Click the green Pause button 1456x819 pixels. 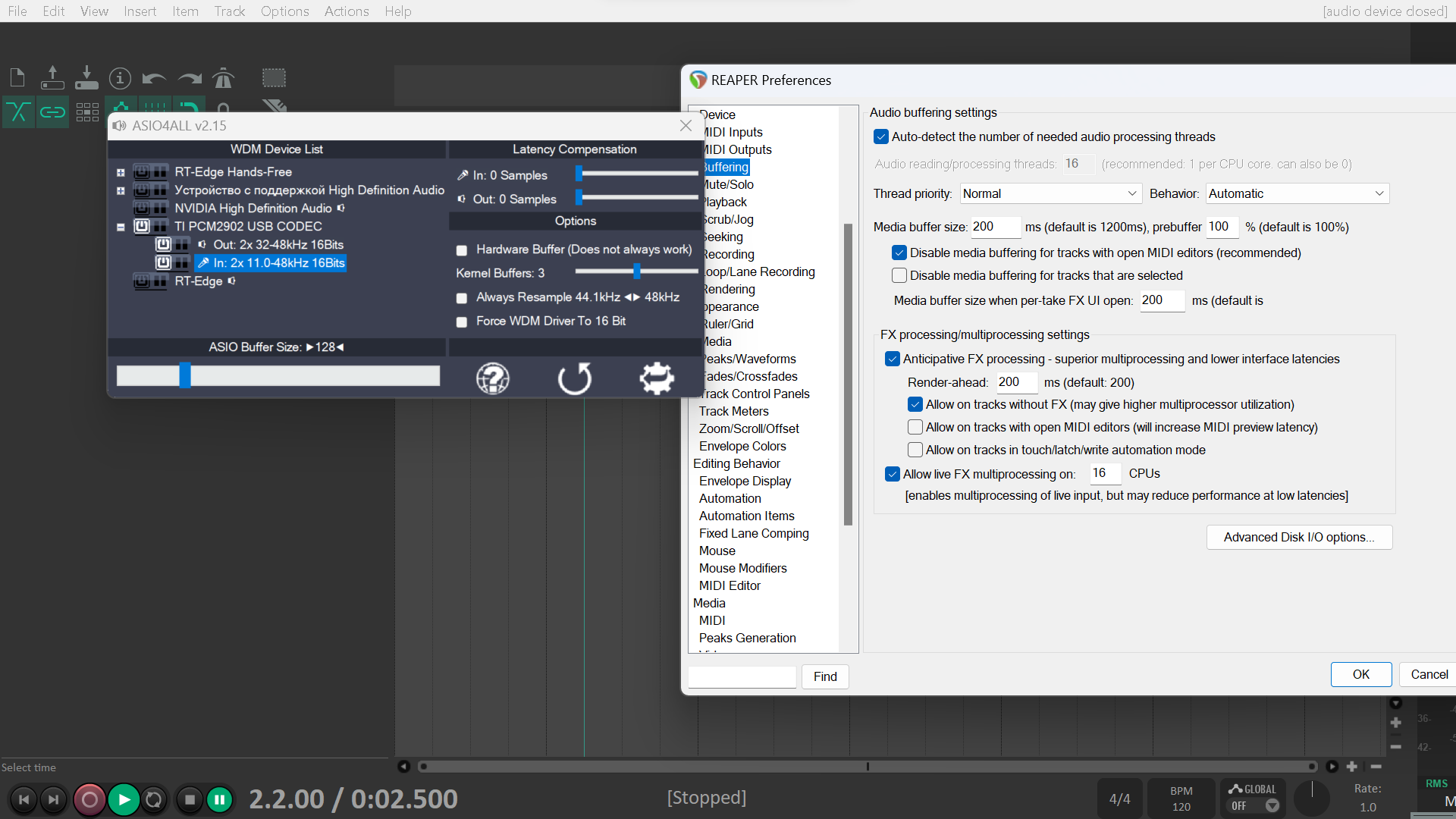220,799
